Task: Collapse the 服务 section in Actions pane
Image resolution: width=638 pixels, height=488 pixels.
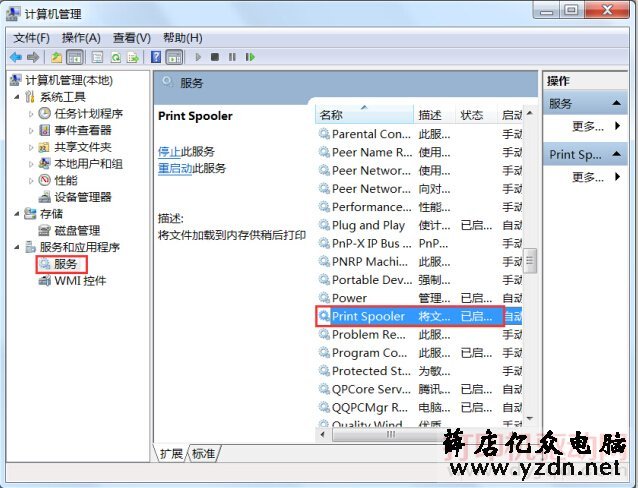Action: pos(616,103)
